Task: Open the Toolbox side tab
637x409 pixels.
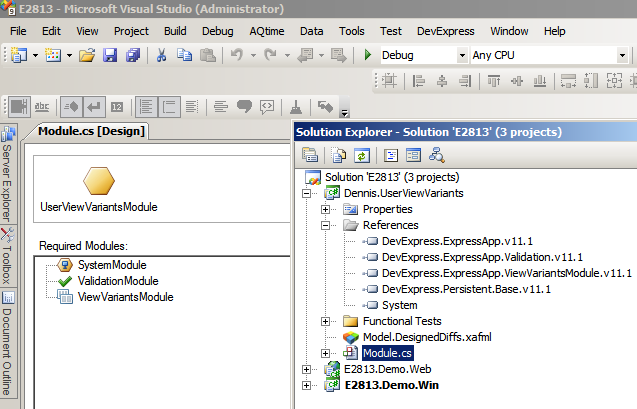Action: (8, 255)
